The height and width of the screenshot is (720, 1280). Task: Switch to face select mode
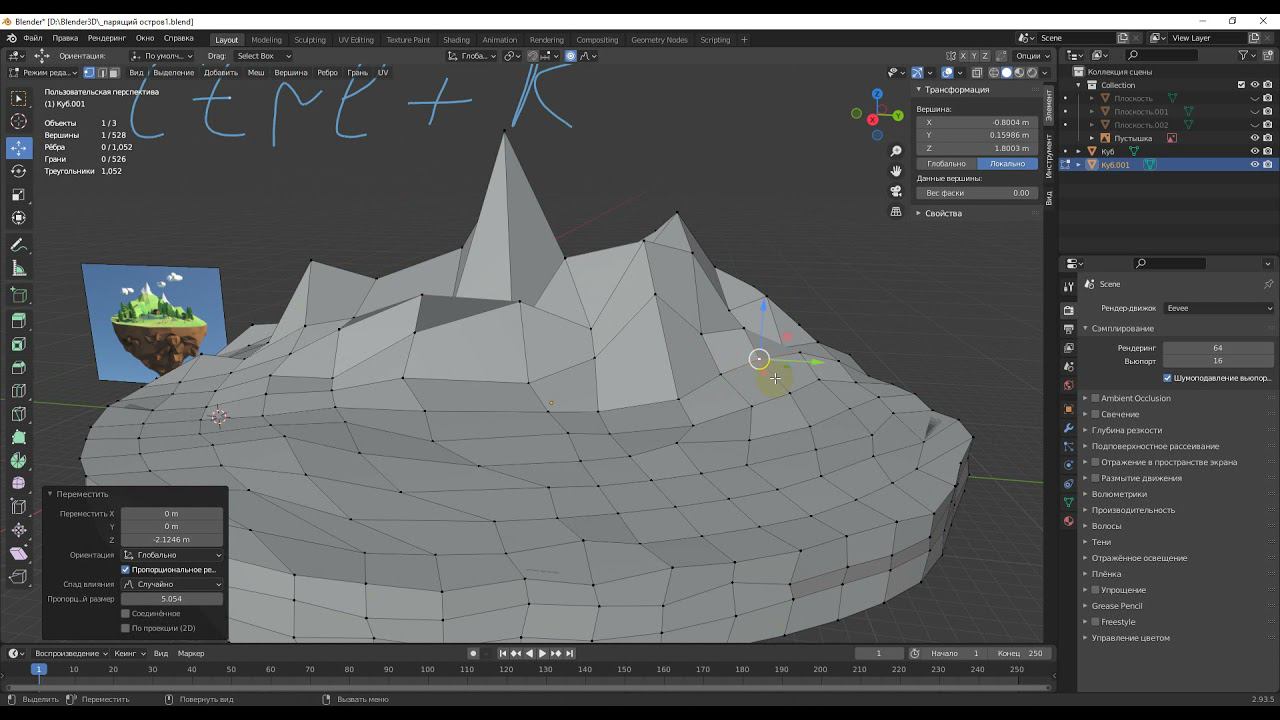coord(113,72)
